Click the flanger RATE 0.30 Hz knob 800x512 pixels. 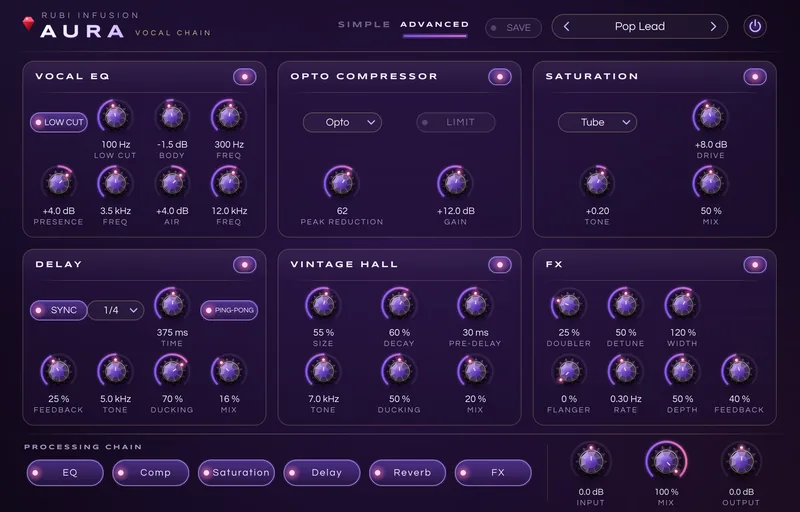click(626, 371)
